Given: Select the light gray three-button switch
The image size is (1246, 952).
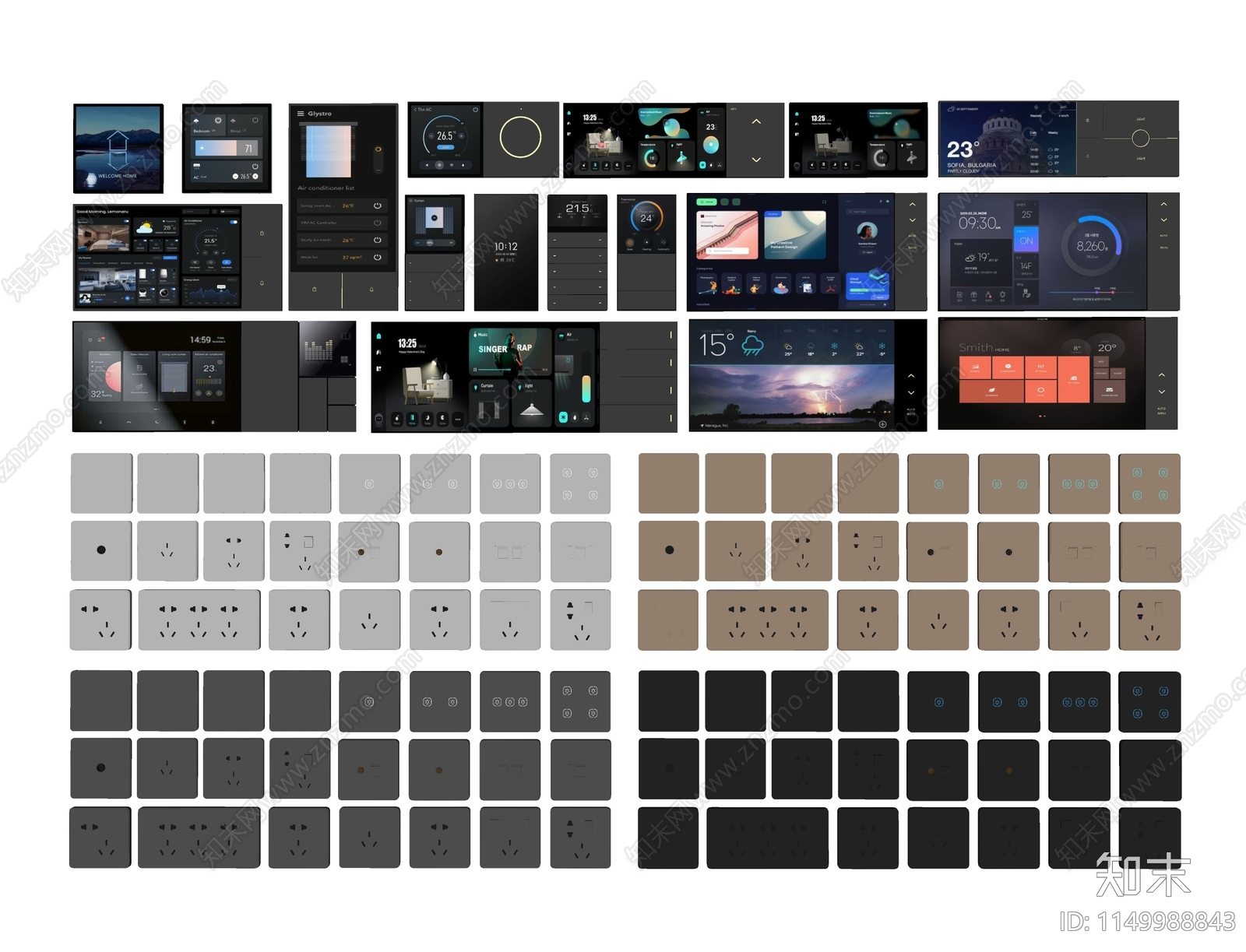Looking at the screenshot, I should tap(510, 483).
